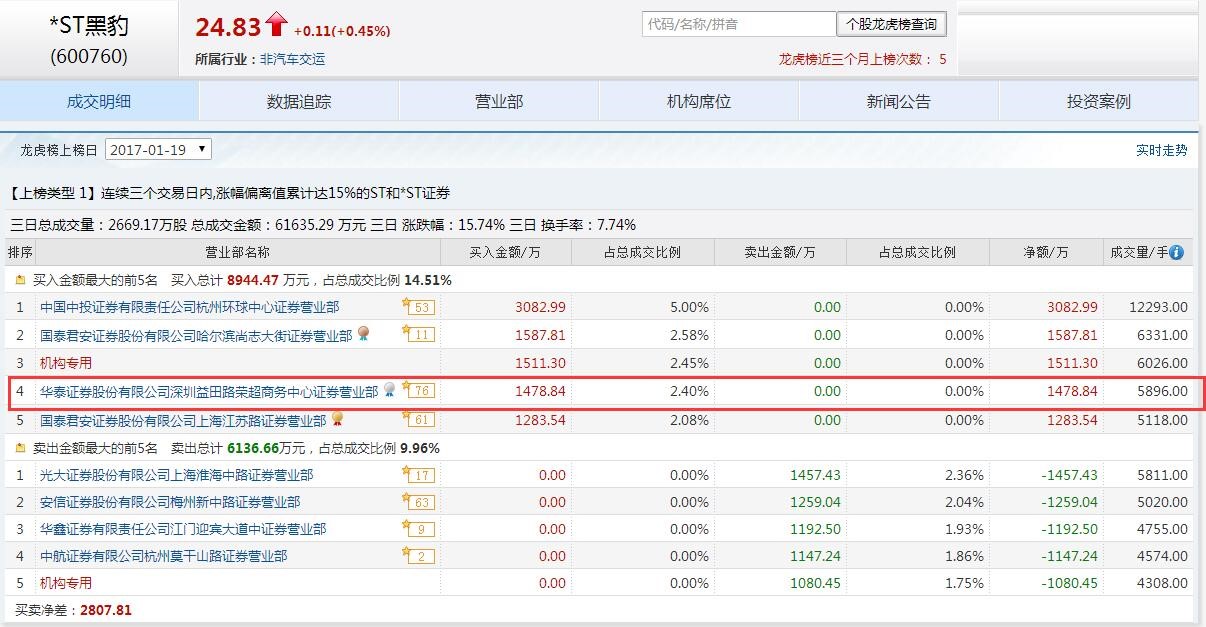Click the 实时走势 link
Viewport: 1206px width, 627px height.
[1164, 148]
